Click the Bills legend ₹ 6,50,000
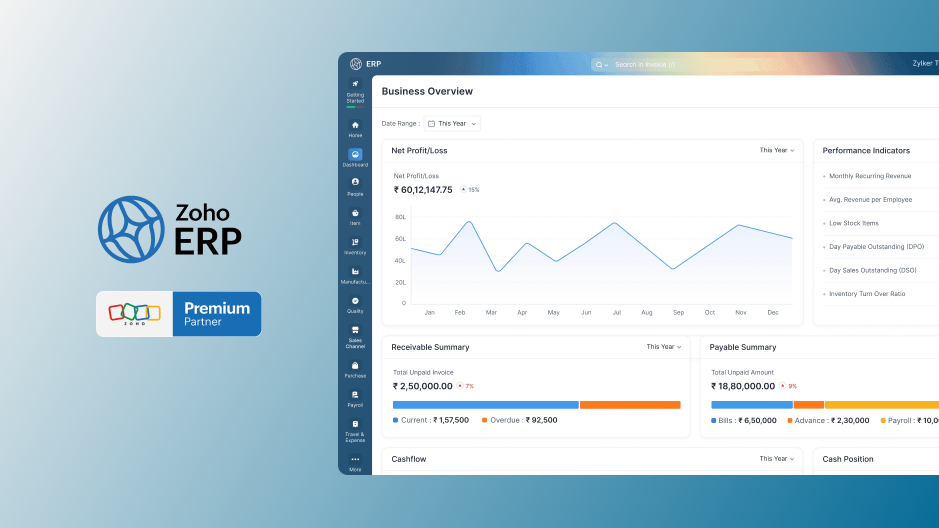Image resolution: width=939 pixels, height=528 pixels. [x=744, y=420]
